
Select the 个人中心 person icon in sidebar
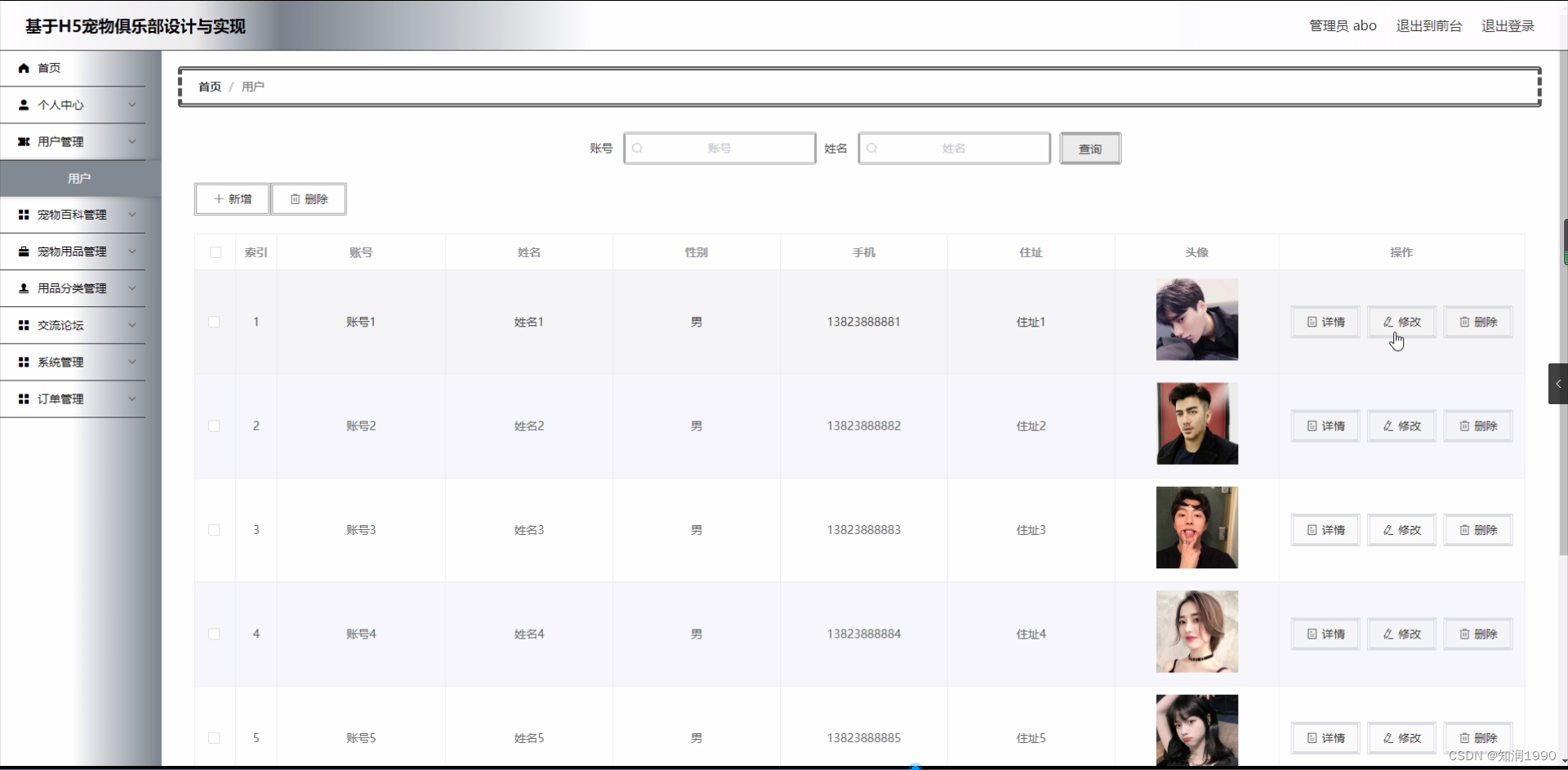click(23, 105)
